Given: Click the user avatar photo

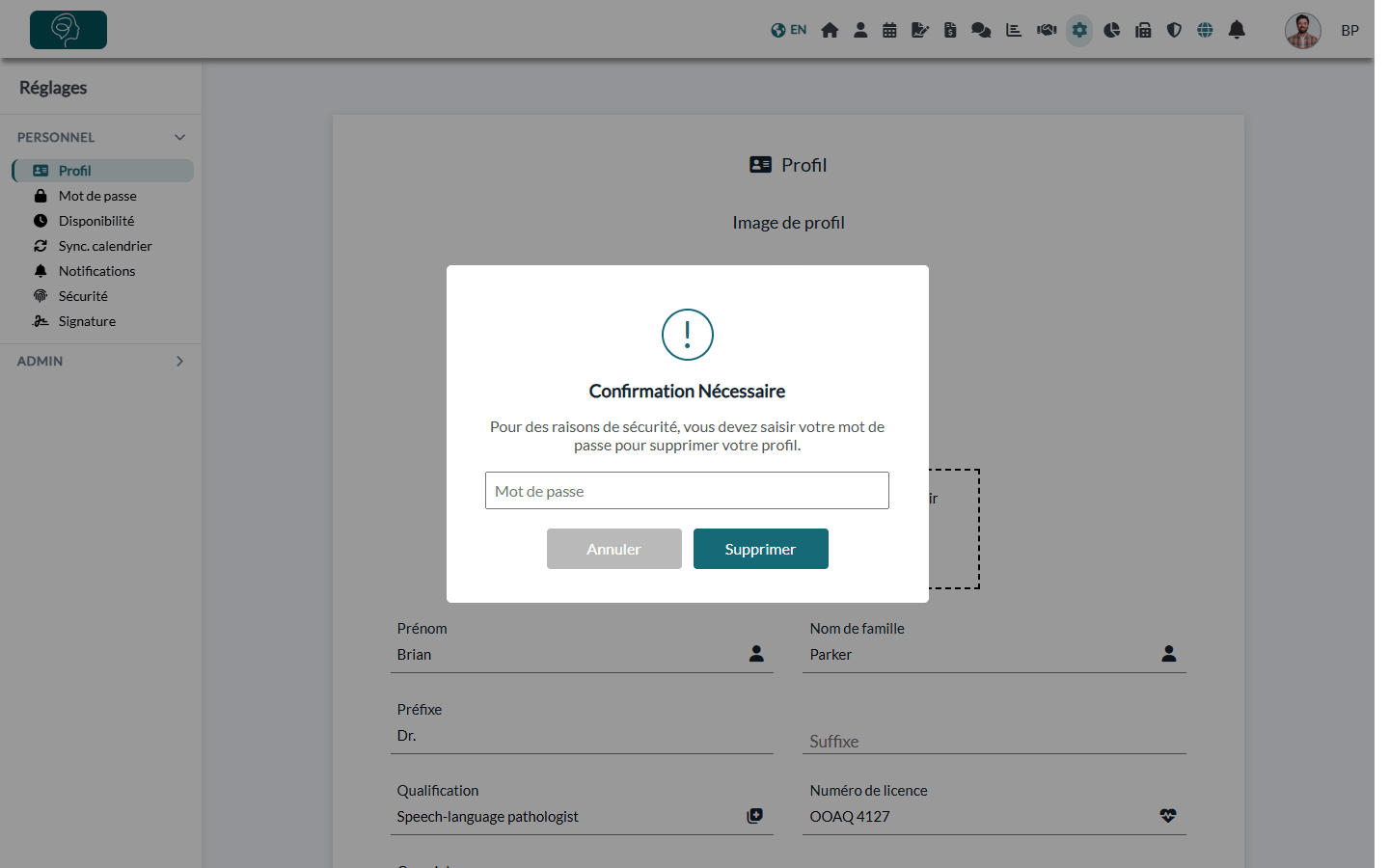Looking at the screenshot, I should click(1303, 31).
